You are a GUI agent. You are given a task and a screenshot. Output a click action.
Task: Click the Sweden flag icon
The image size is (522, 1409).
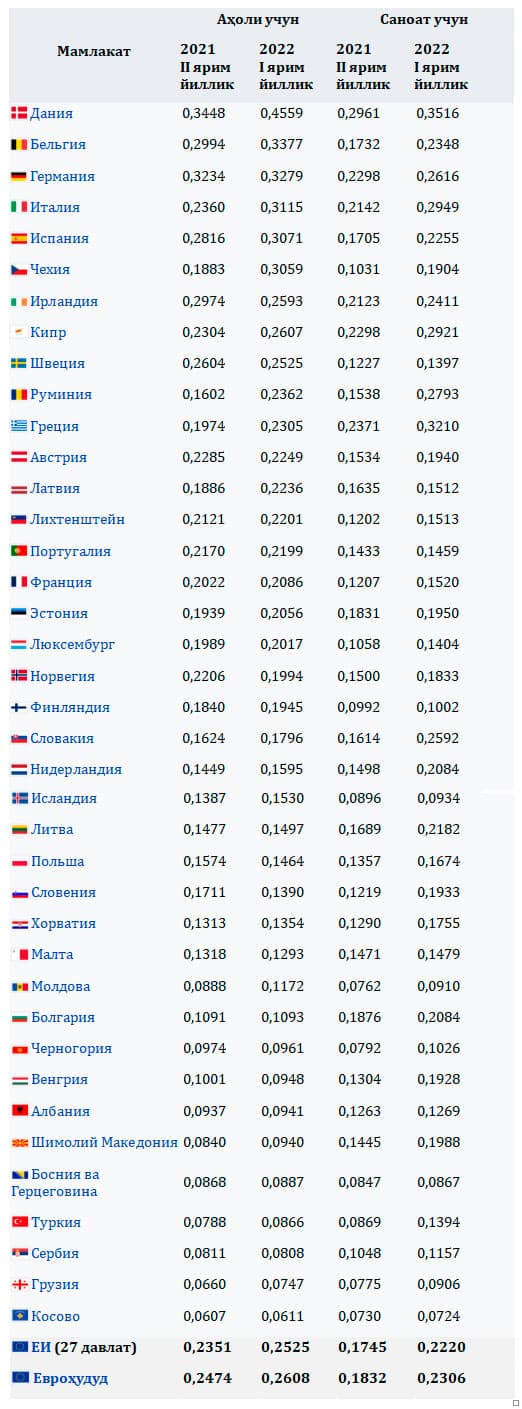click(x=19, y=363)
